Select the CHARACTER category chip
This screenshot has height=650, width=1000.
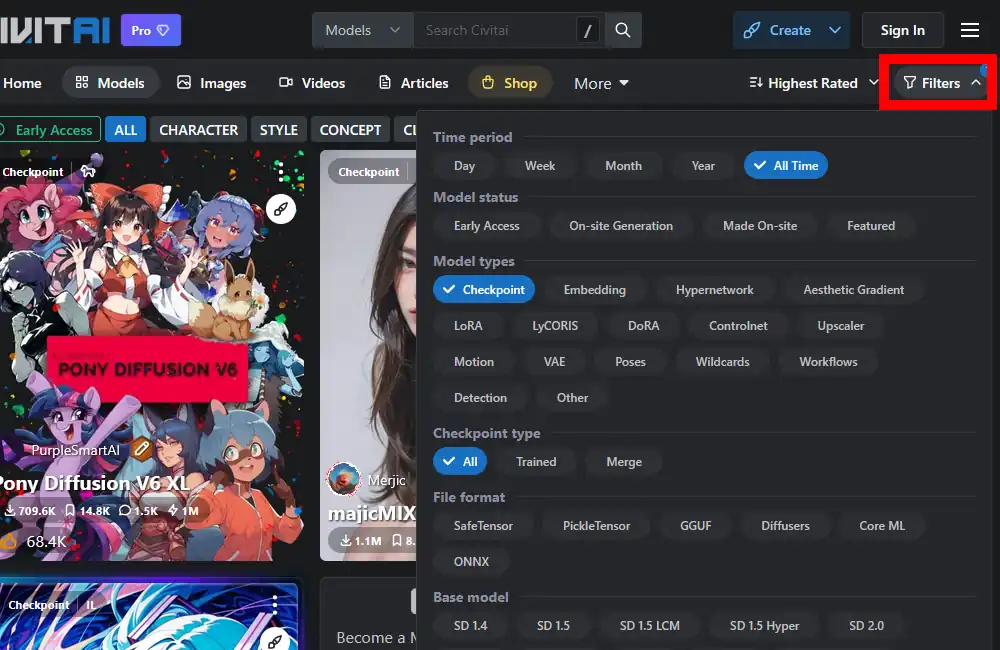click(198, 130)
